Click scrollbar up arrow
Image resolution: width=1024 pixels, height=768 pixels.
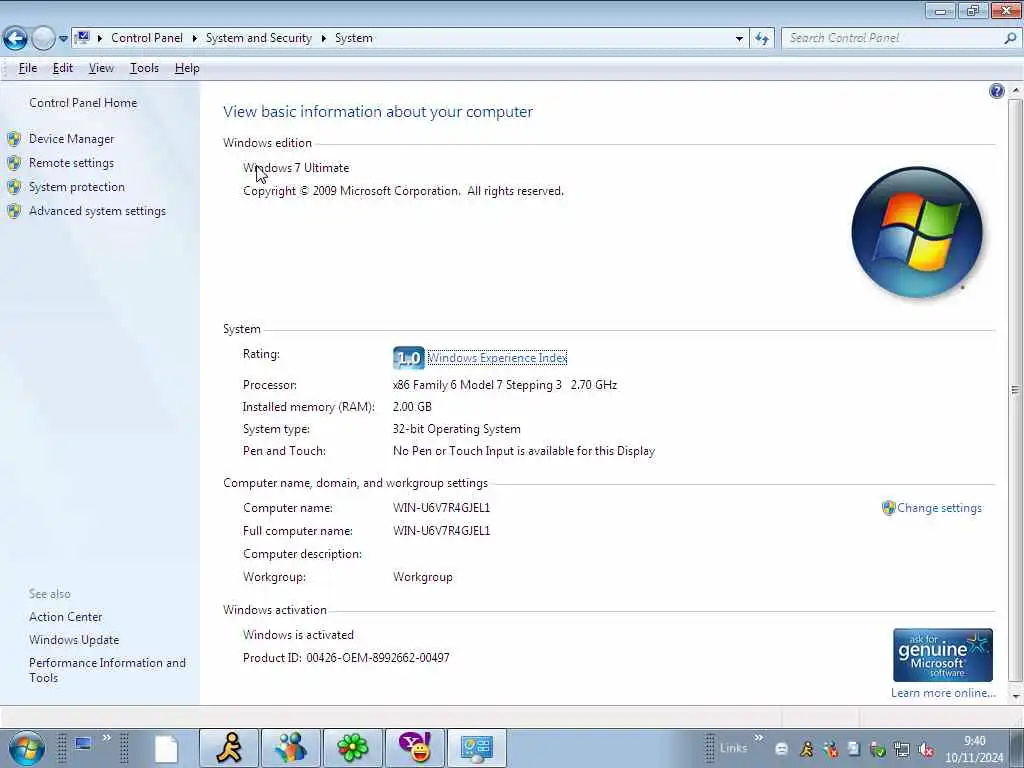[1015, 90]
